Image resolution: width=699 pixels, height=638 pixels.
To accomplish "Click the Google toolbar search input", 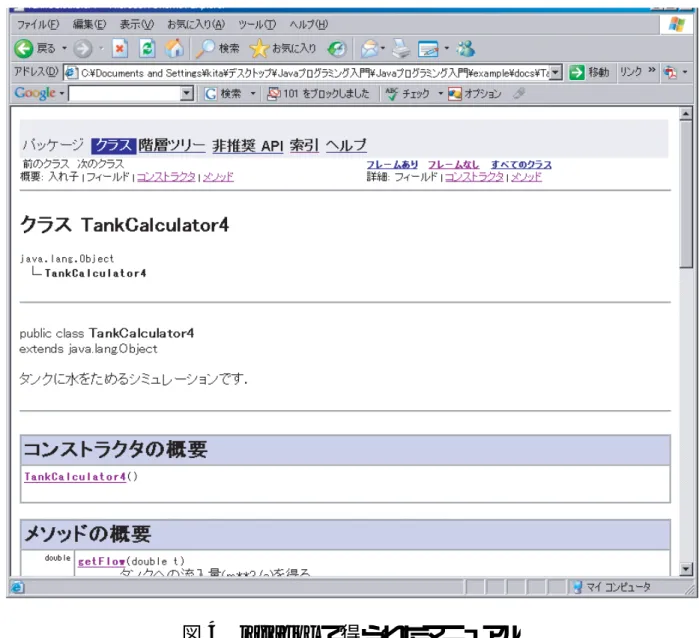I will 125,94.
